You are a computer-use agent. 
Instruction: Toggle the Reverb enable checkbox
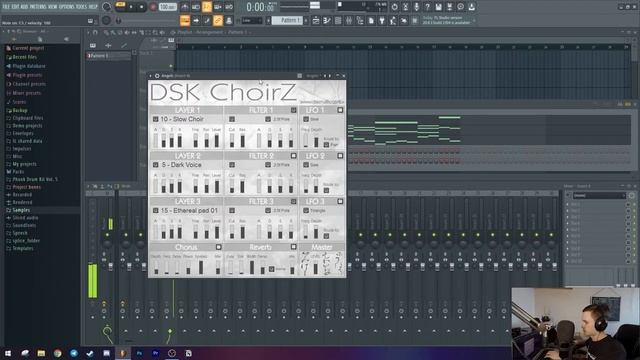(293, 247)
